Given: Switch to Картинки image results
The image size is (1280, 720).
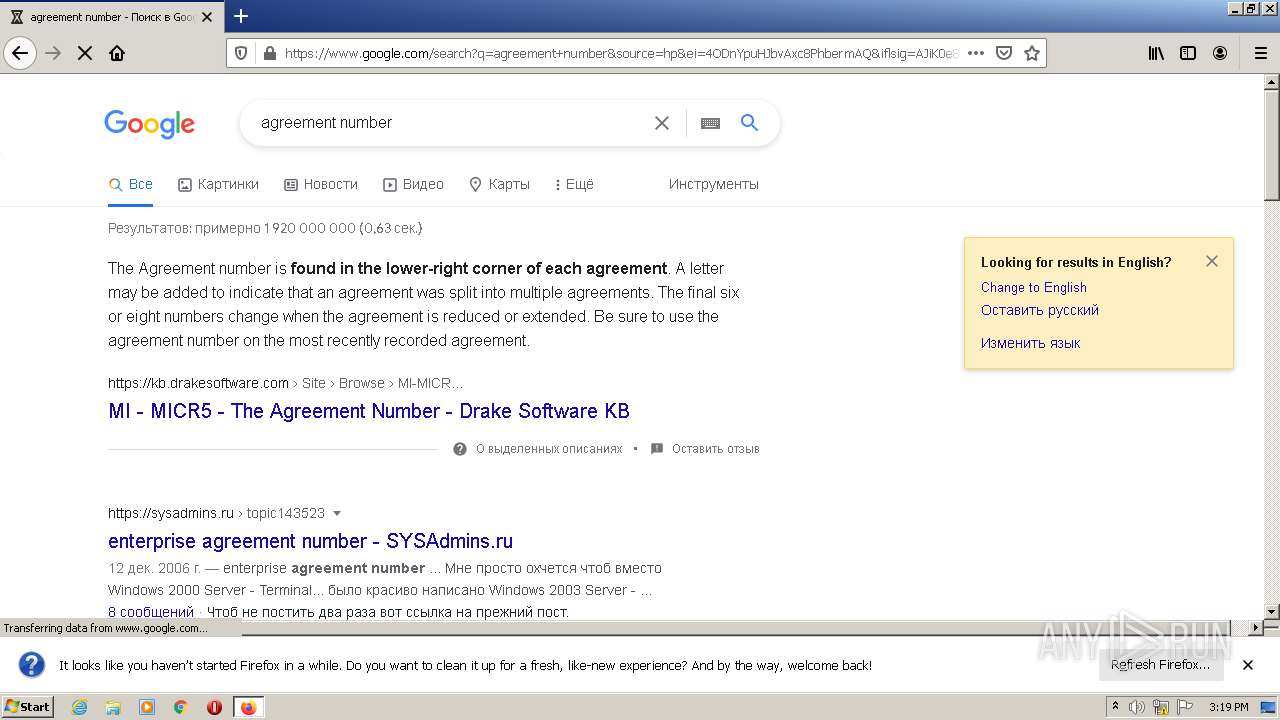Looking at the screenshot, I should click(218, 184).
